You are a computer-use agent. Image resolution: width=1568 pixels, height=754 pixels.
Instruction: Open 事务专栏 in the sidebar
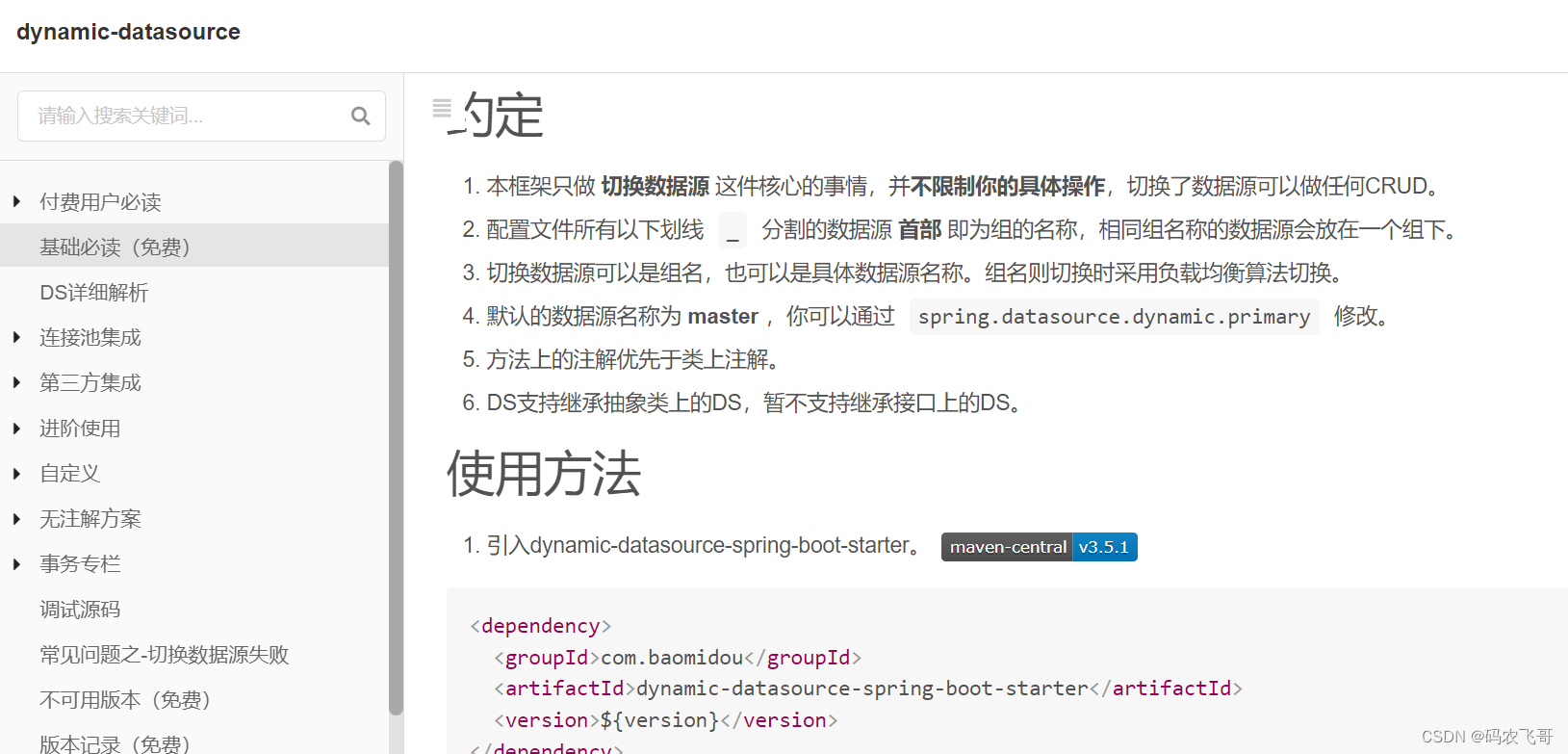(x=80, y=564)
